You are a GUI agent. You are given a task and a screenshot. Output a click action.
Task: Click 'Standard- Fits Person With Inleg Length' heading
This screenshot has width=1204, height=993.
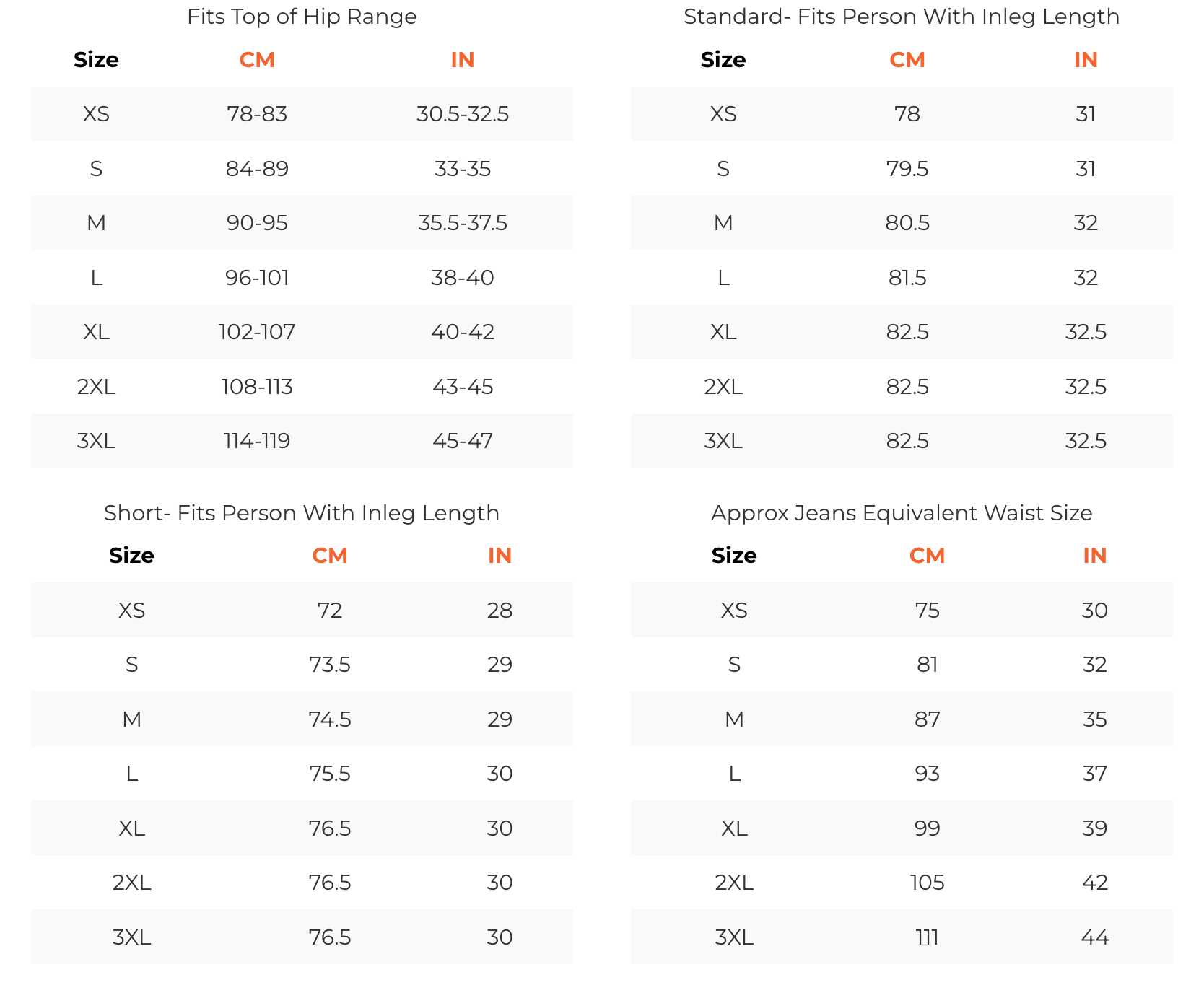click(x=901, y=17)
